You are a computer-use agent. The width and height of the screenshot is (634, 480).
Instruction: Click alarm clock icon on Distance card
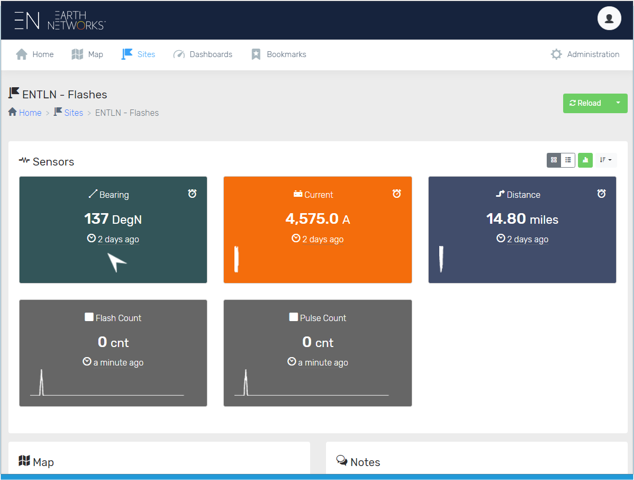click(x=601, y=194)
